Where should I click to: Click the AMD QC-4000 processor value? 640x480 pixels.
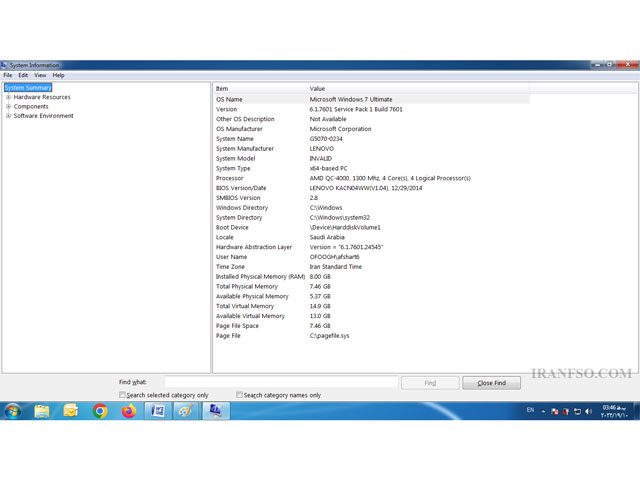click(x=390, y=178)
